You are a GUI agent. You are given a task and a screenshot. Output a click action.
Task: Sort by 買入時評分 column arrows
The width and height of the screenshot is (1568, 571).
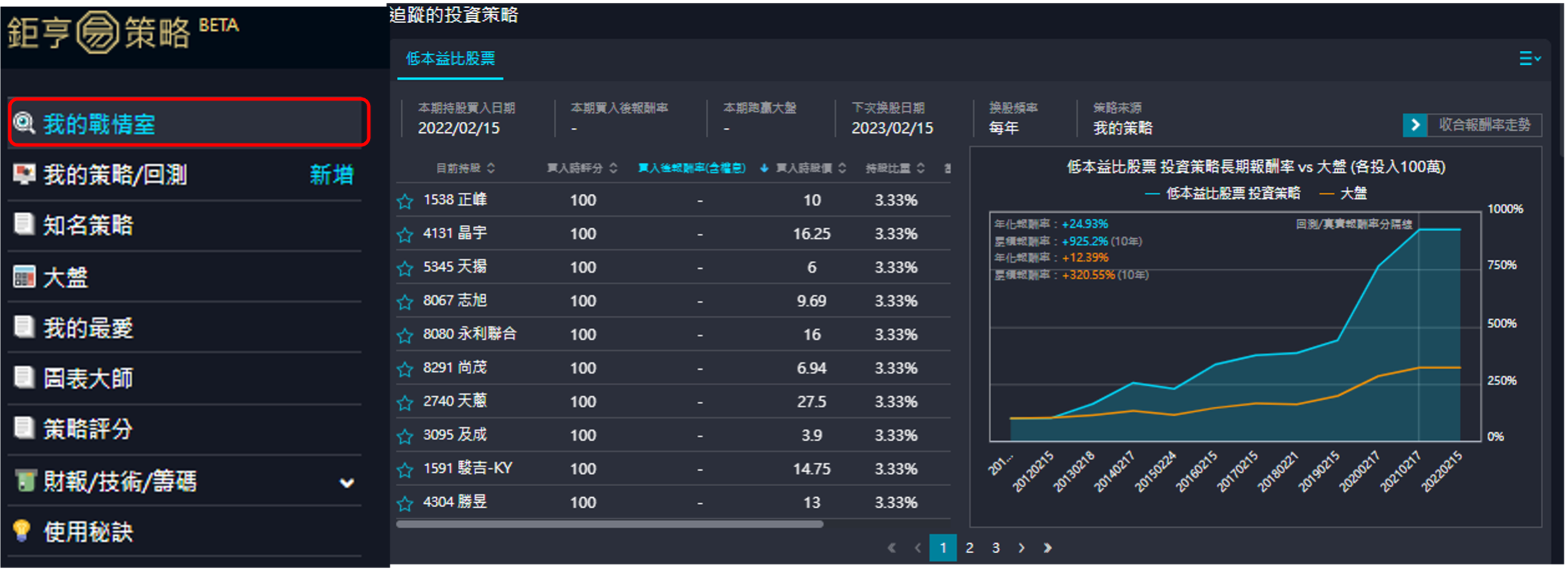tap(613, 168)
